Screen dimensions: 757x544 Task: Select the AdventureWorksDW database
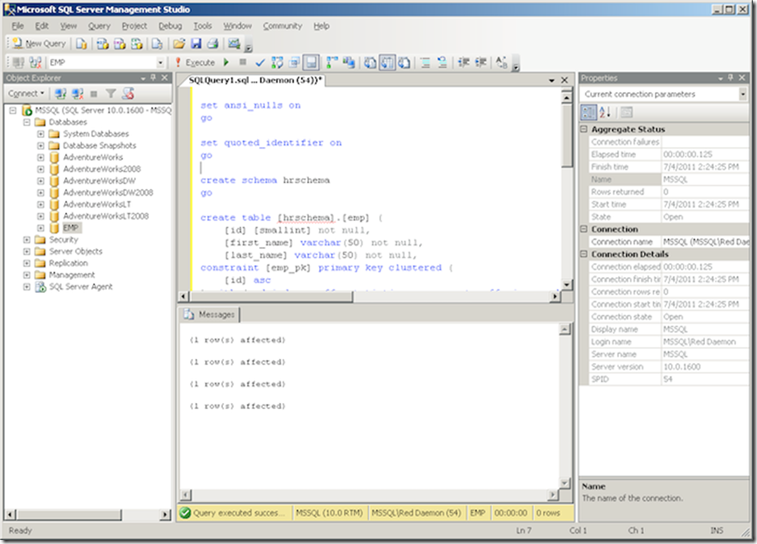tap(99, 181)
